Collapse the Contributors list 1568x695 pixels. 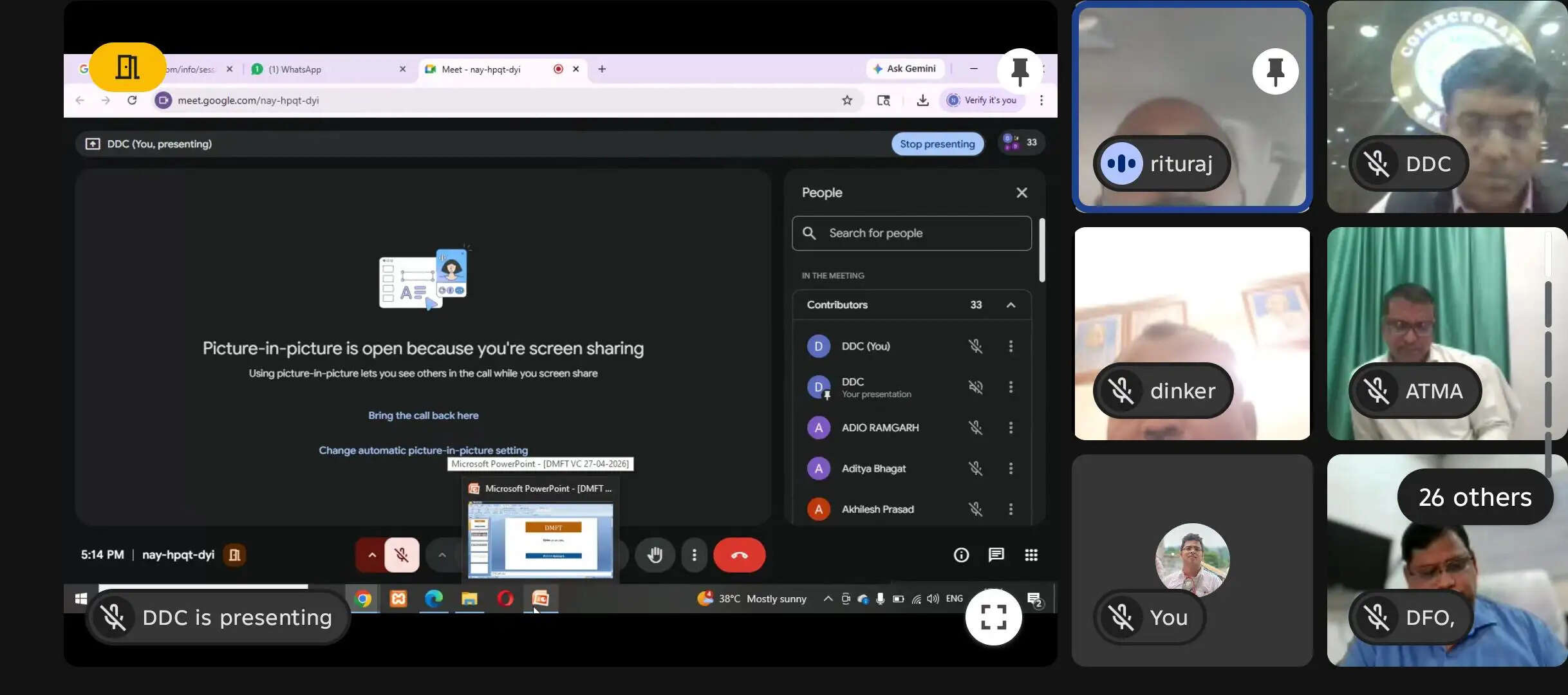(x=1011, y=305)
